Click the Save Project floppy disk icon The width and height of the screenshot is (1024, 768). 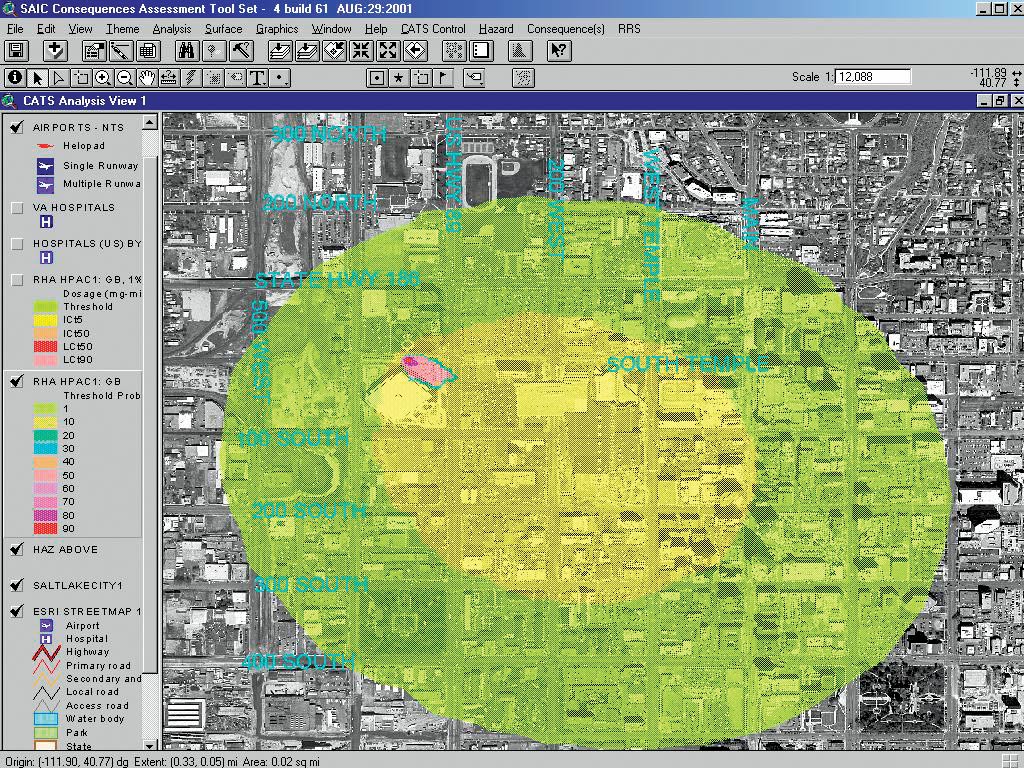click(16, 51)
